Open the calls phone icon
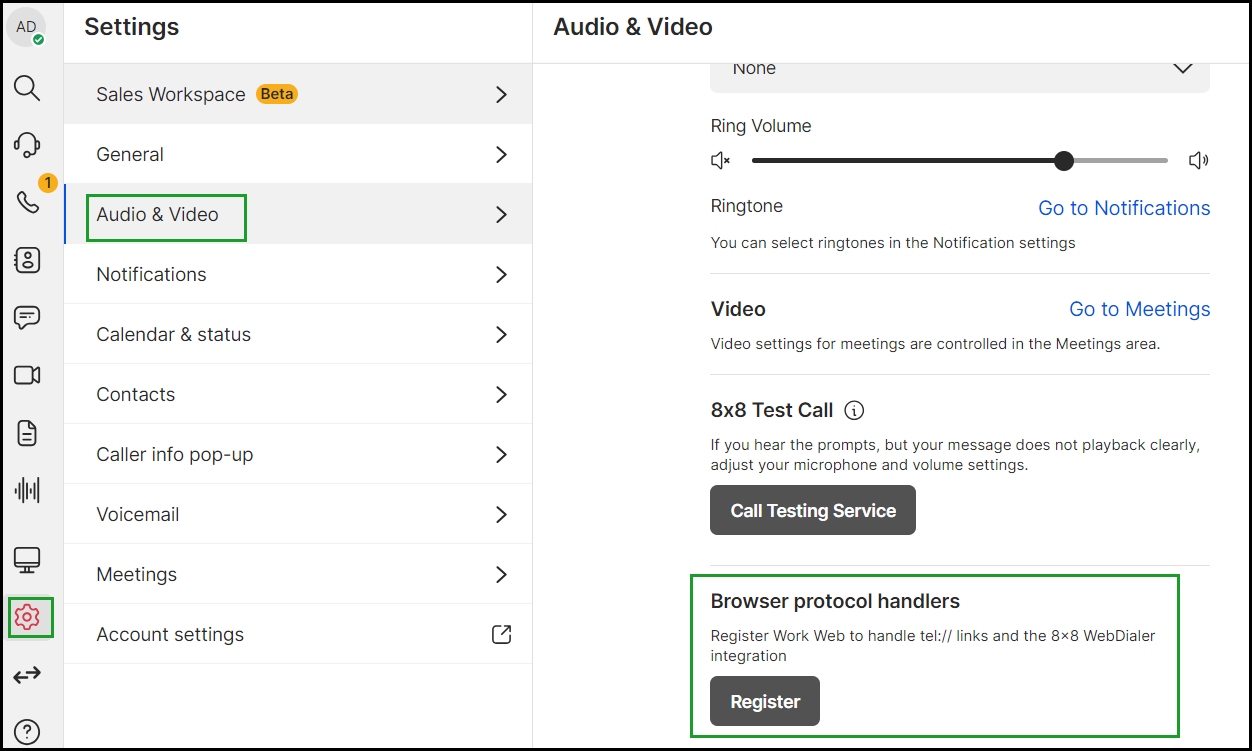1252x751 pixels. point(27,202)
